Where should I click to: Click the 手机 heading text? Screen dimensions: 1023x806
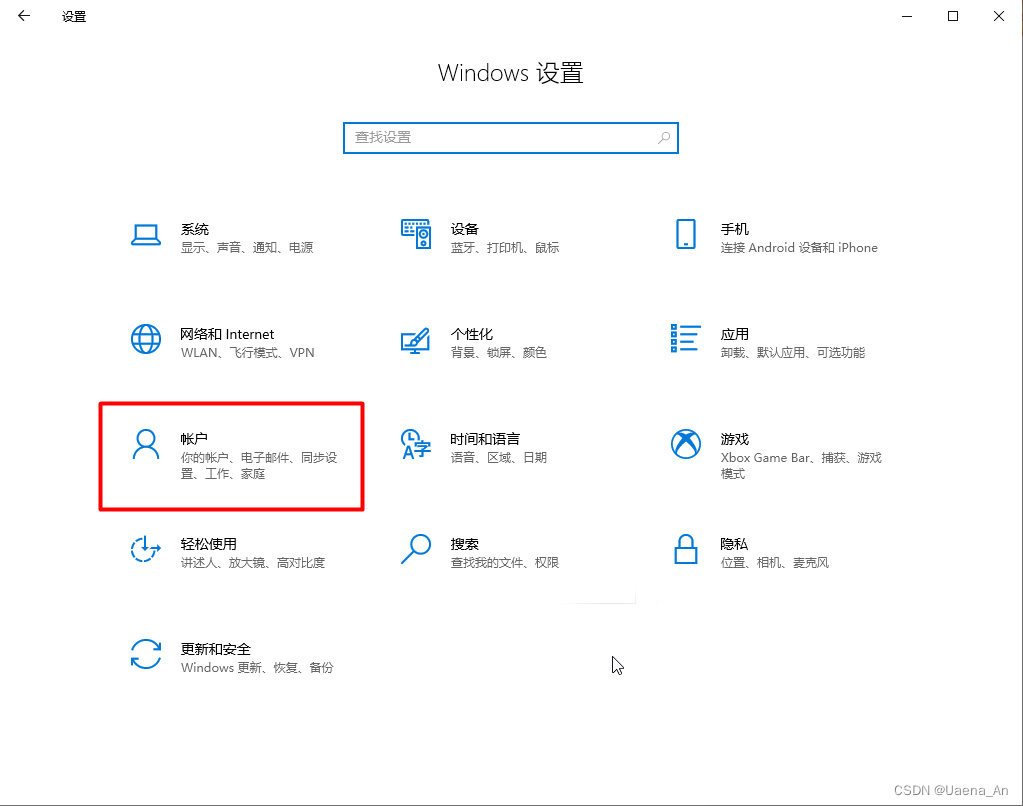click(x=735, y=229)
